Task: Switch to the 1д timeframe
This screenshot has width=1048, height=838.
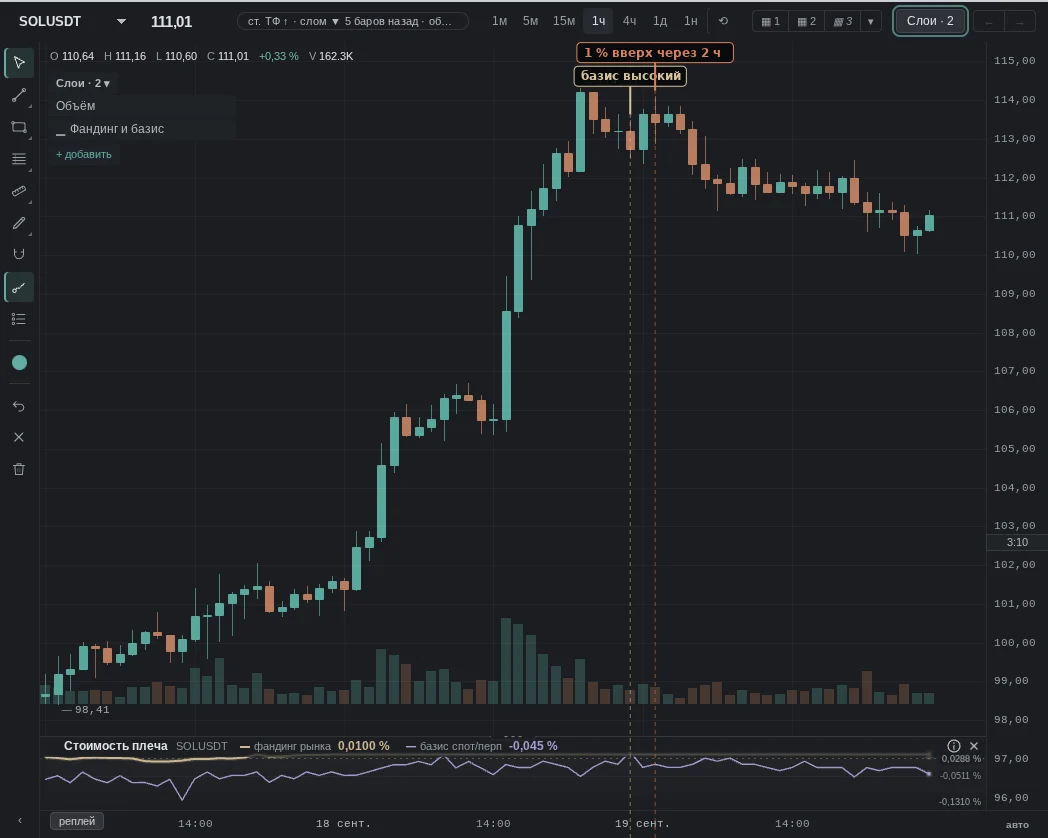Action: coord(660,21)
